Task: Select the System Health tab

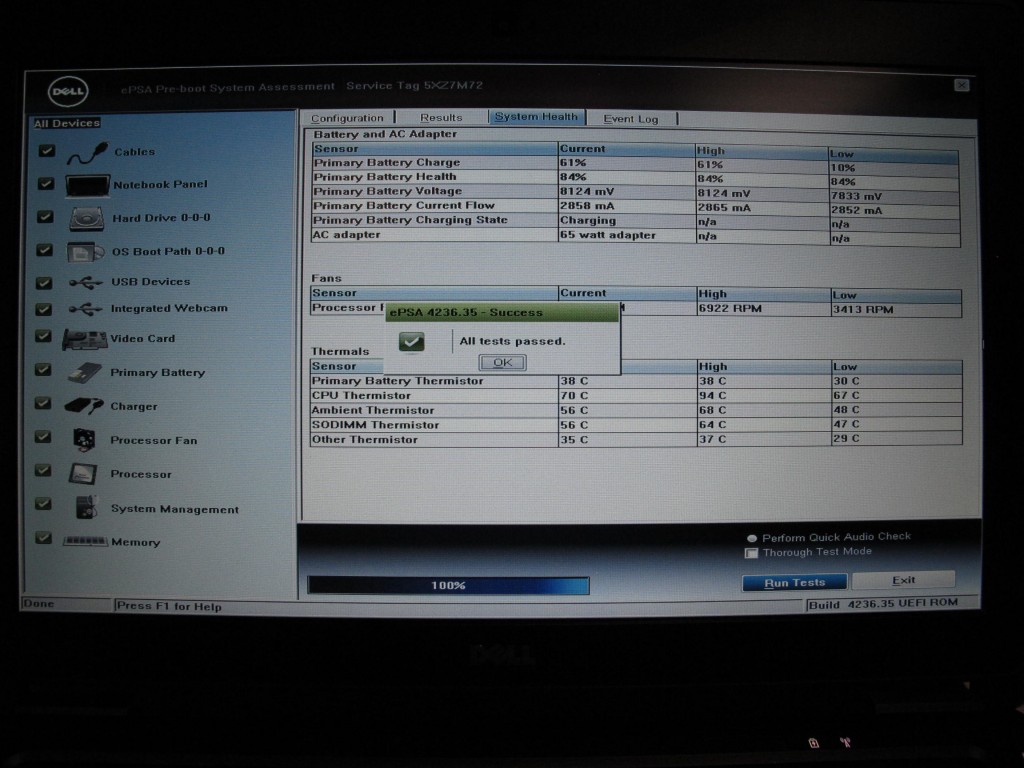Action: coord(537,116)
